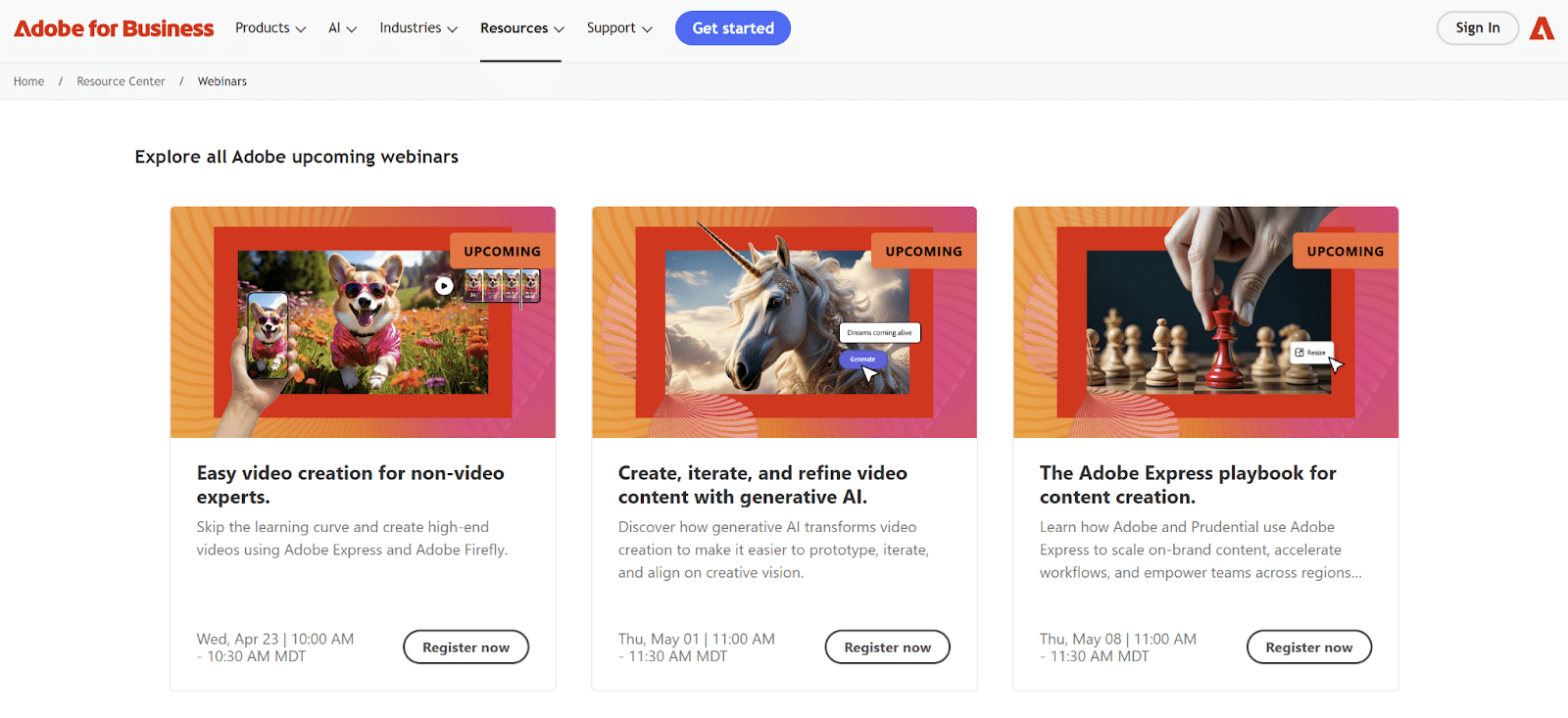
Task: Navigate to Resource Center breadcrumb
Action: 121,81
